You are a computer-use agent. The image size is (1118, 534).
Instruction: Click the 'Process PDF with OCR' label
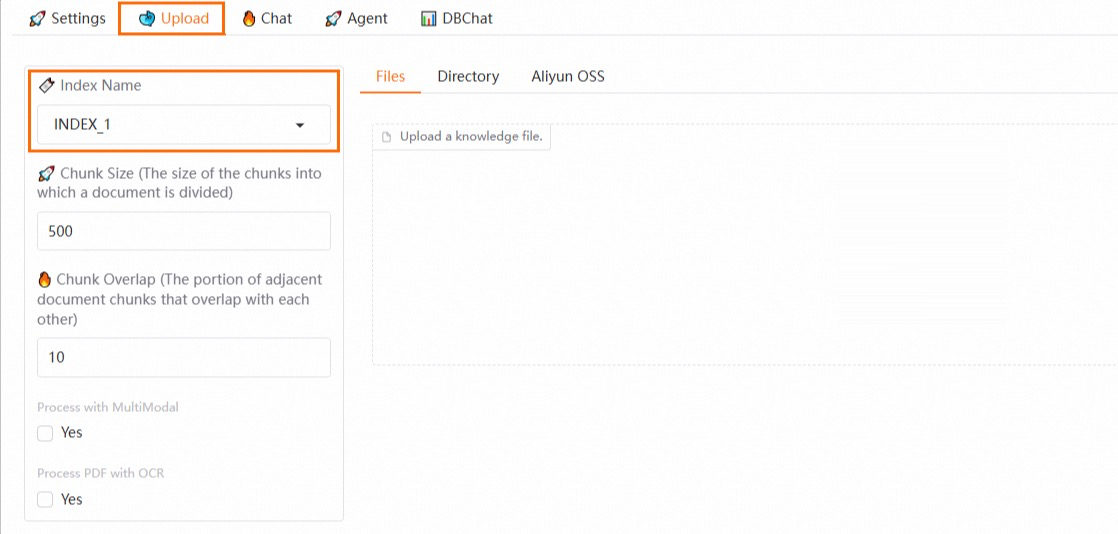[101, 473]
